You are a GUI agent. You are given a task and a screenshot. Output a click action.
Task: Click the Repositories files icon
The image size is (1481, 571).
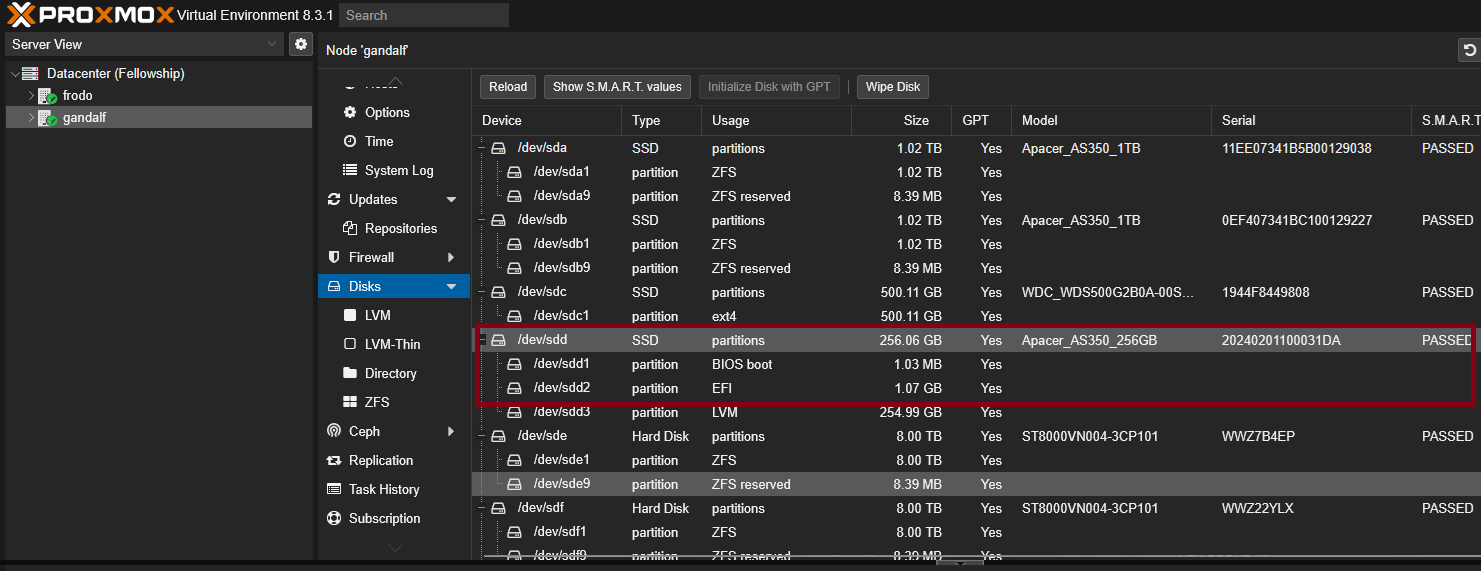pos(350,228)
